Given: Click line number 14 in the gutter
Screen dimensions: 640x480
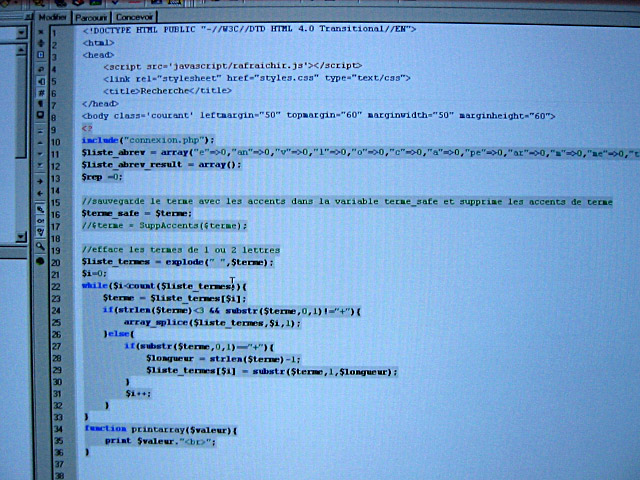Looking at the screenshot, I should point(56,191).
